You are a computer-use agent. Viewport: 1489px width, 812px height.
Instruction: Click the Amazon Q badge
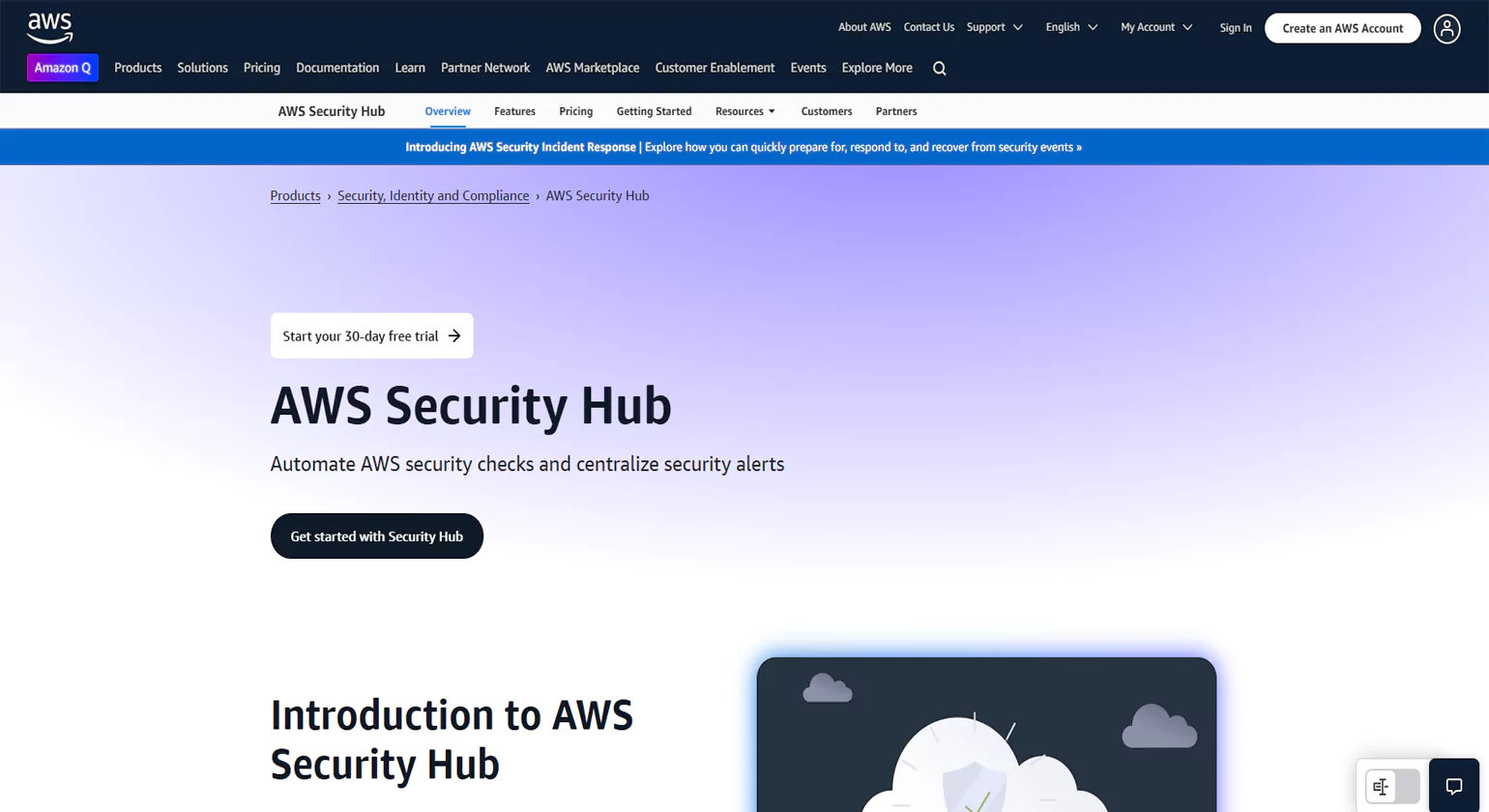pyautogui.click(x=63, y=68)
